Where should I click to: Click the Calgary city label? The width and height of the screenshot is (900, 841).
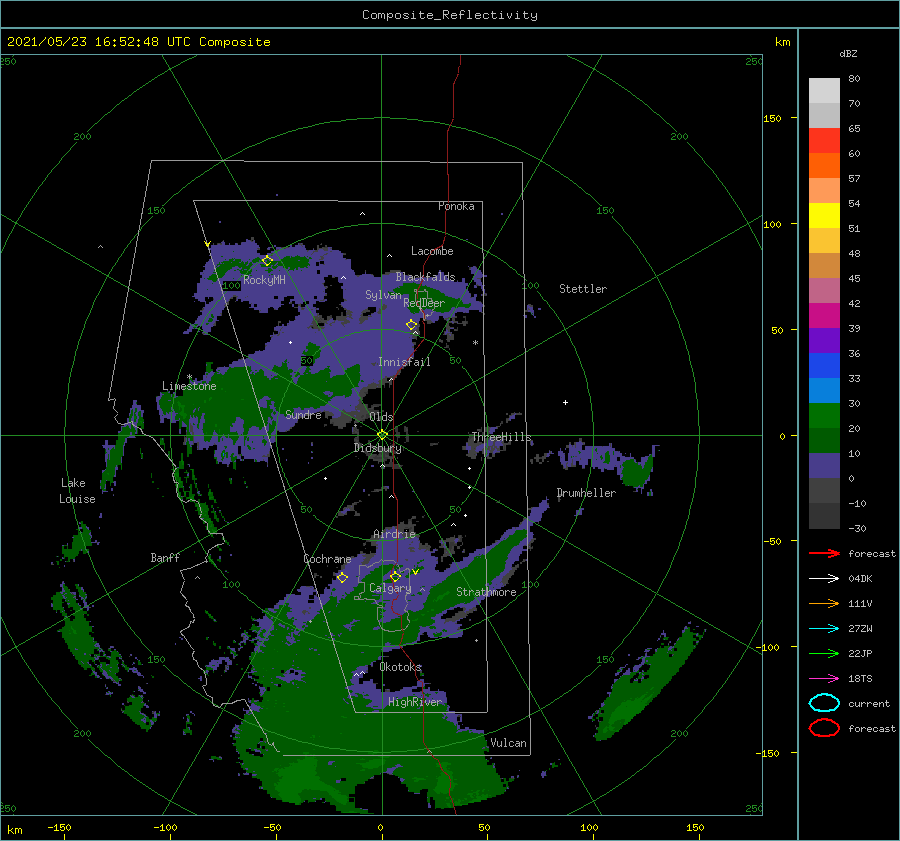pos(390,588)
